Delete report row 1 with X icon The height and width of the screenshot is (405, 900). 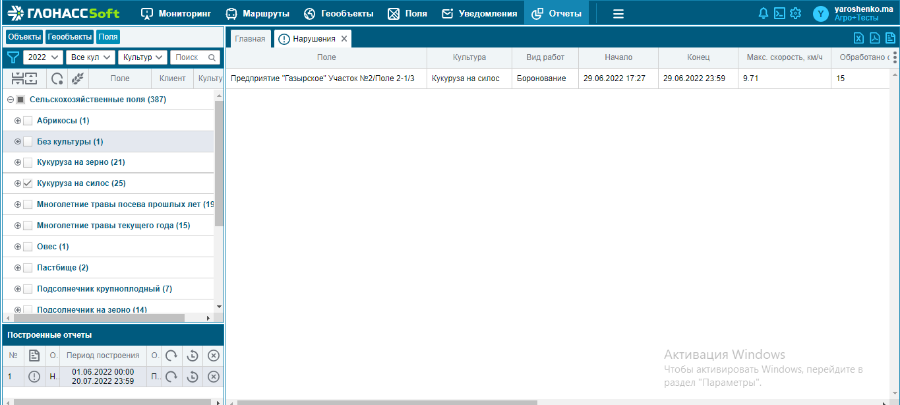[x=213, y=376]
